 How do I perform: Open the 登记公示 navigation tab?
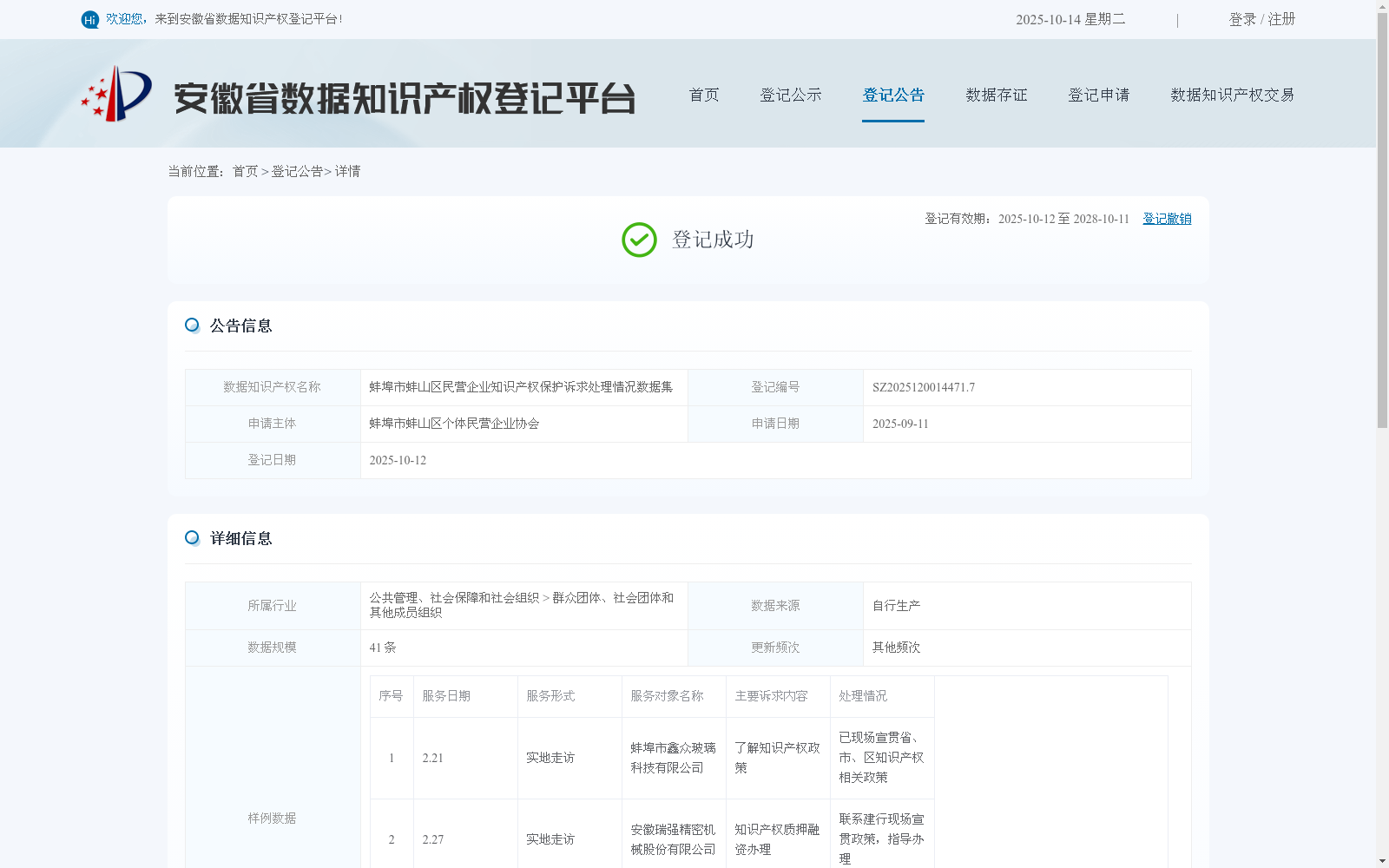[791, 95]
